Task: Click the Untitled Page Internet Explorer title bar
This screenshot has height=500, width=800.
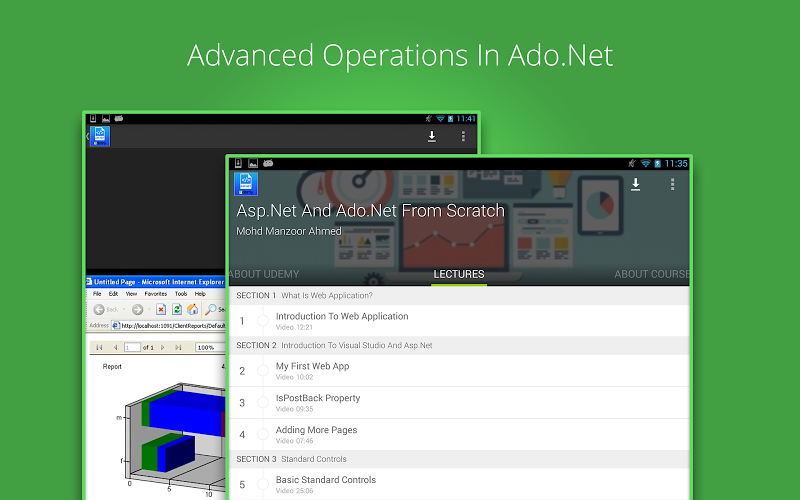Action: (156, 282)
